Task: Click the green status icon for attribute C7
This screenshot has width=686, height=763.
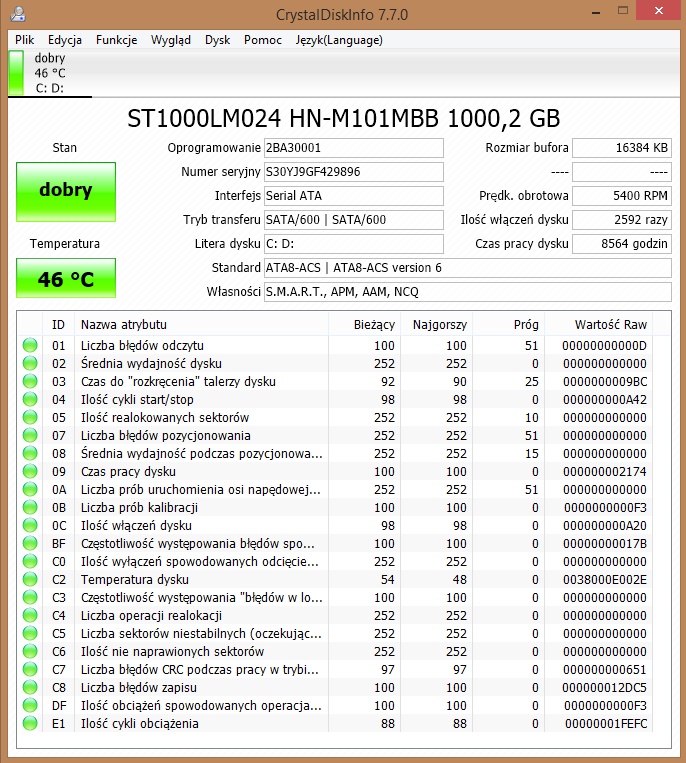Action: pyautogui.click(x=30, y=670)
